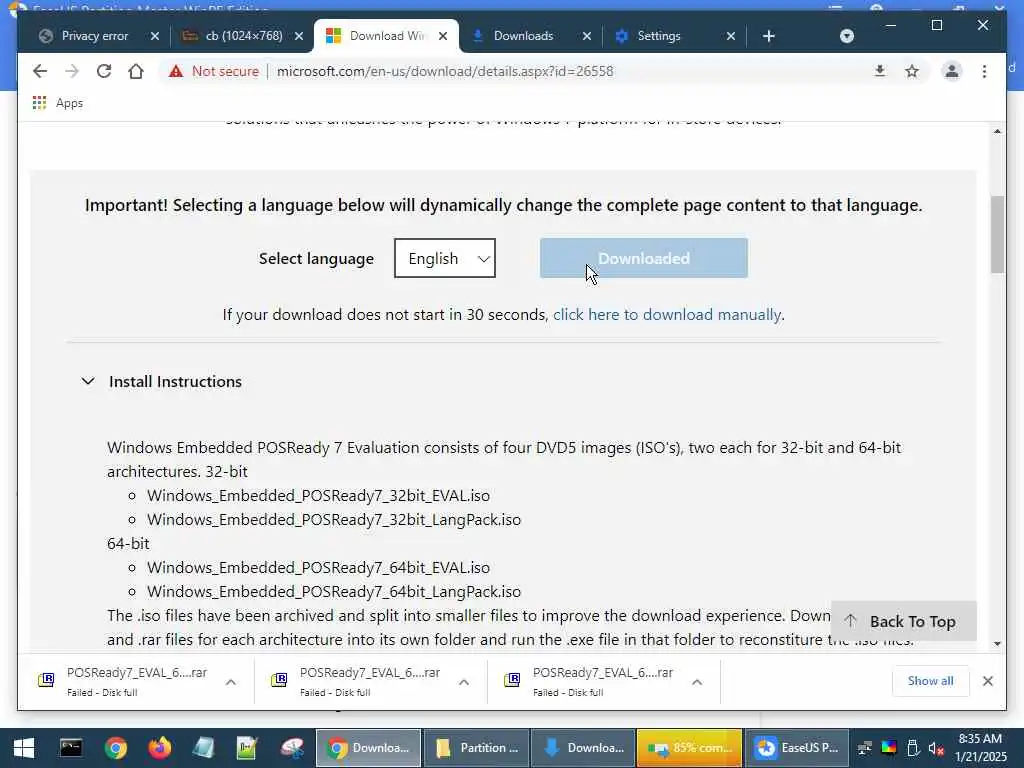The width and height of the screenshot is (1024, 768).
Task: Click the download manually link
Action: point(667,315)
